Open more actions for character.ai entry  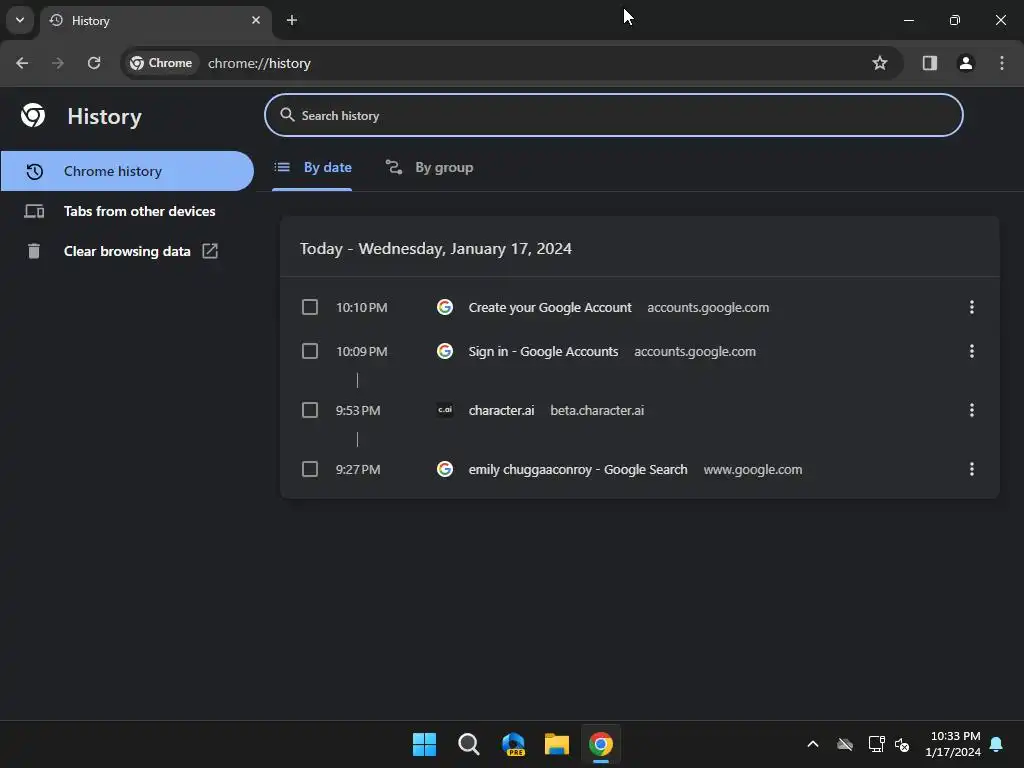[x=972, y=410]
